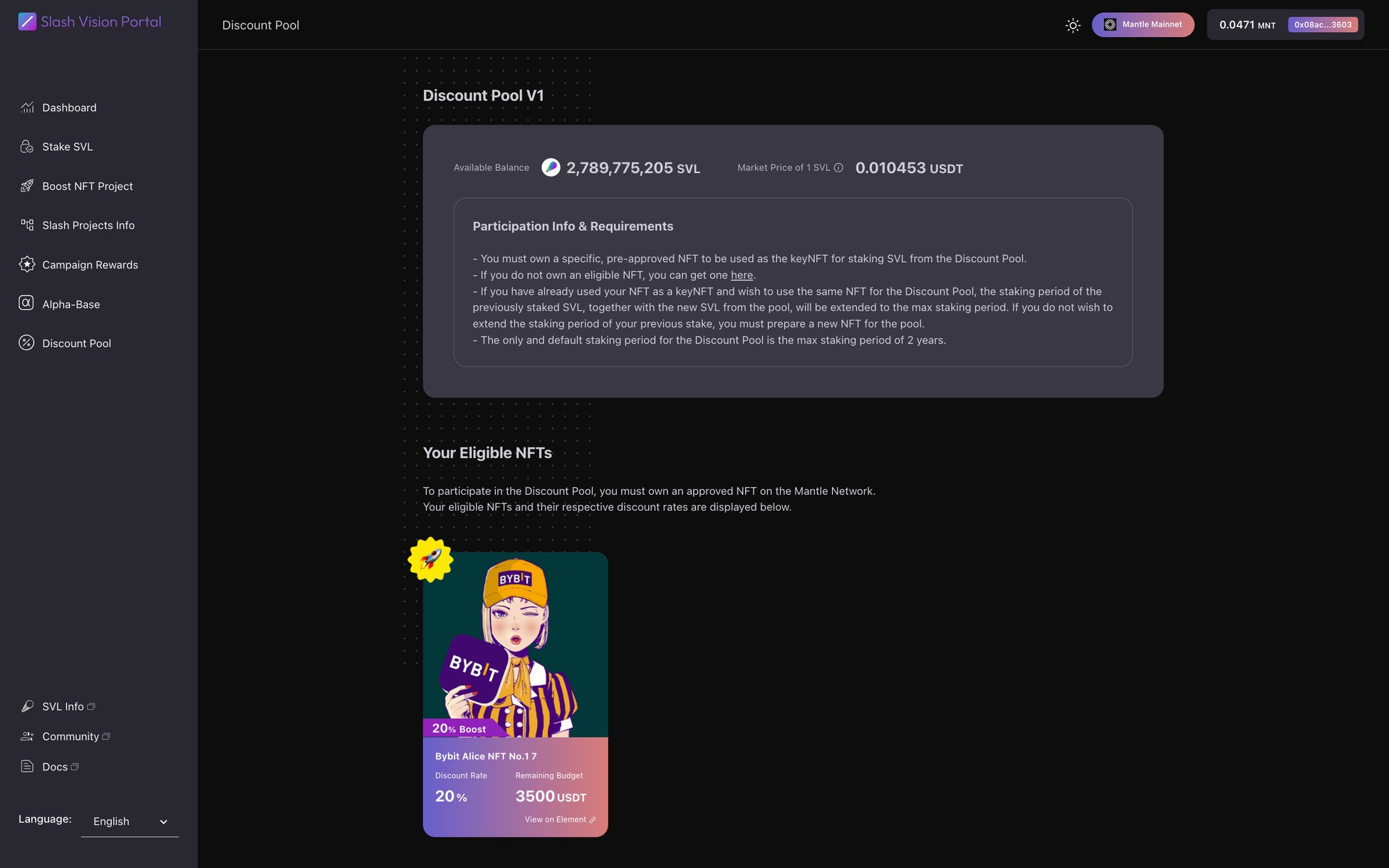Open the Language dropdown showing English
The width and height of the screenshot is (1389, 868).
[130, 822]
